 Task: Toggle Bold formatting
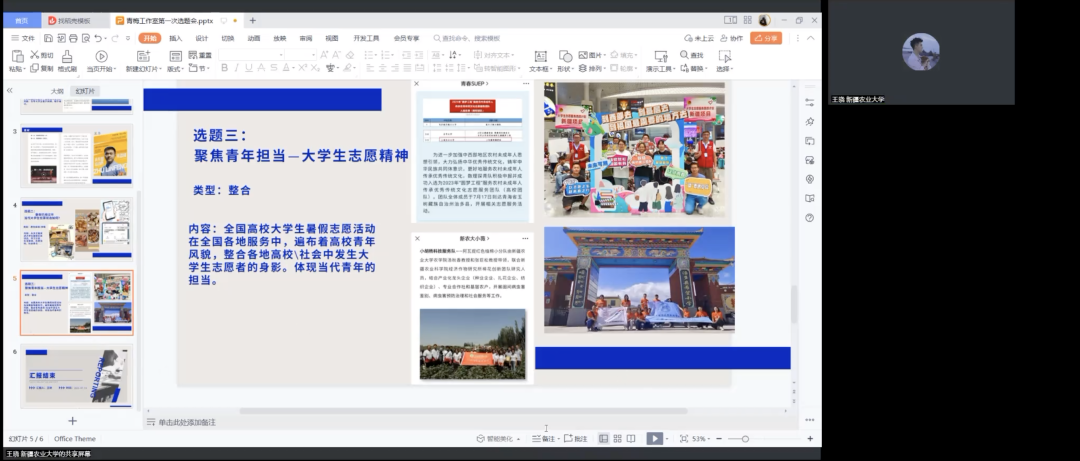[x=225, y=68]
